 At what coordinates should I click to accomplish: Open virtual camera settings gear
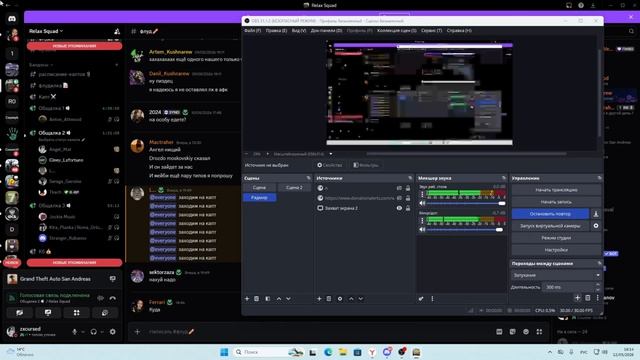pos(596,226)
